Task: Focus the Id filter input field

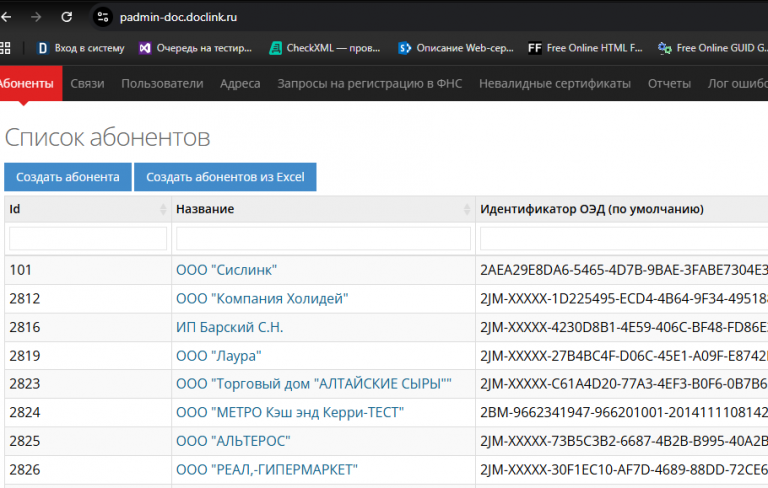Action: tap(88, 239)
